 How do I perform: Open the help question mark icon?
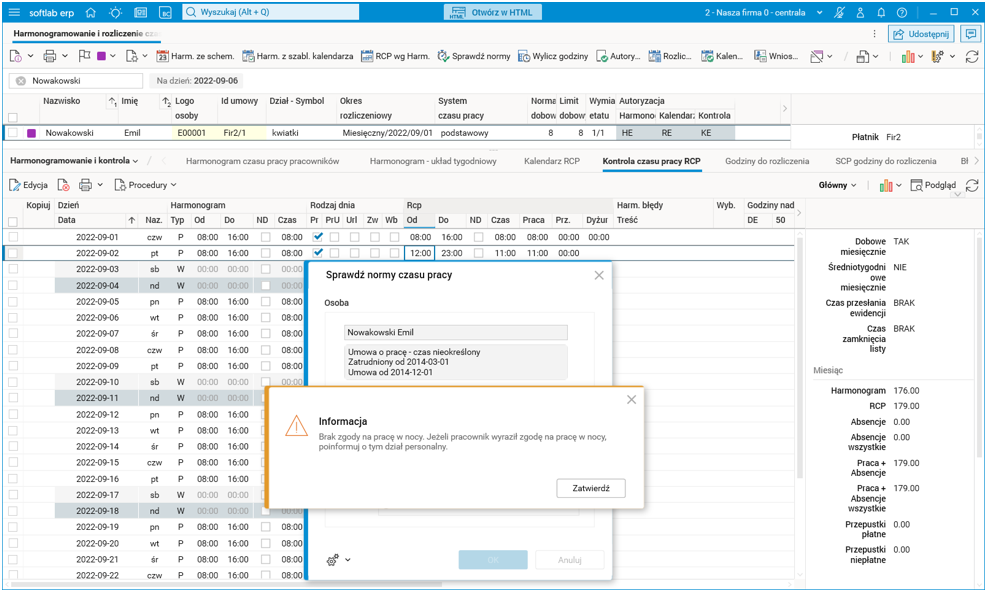[902, 13]
